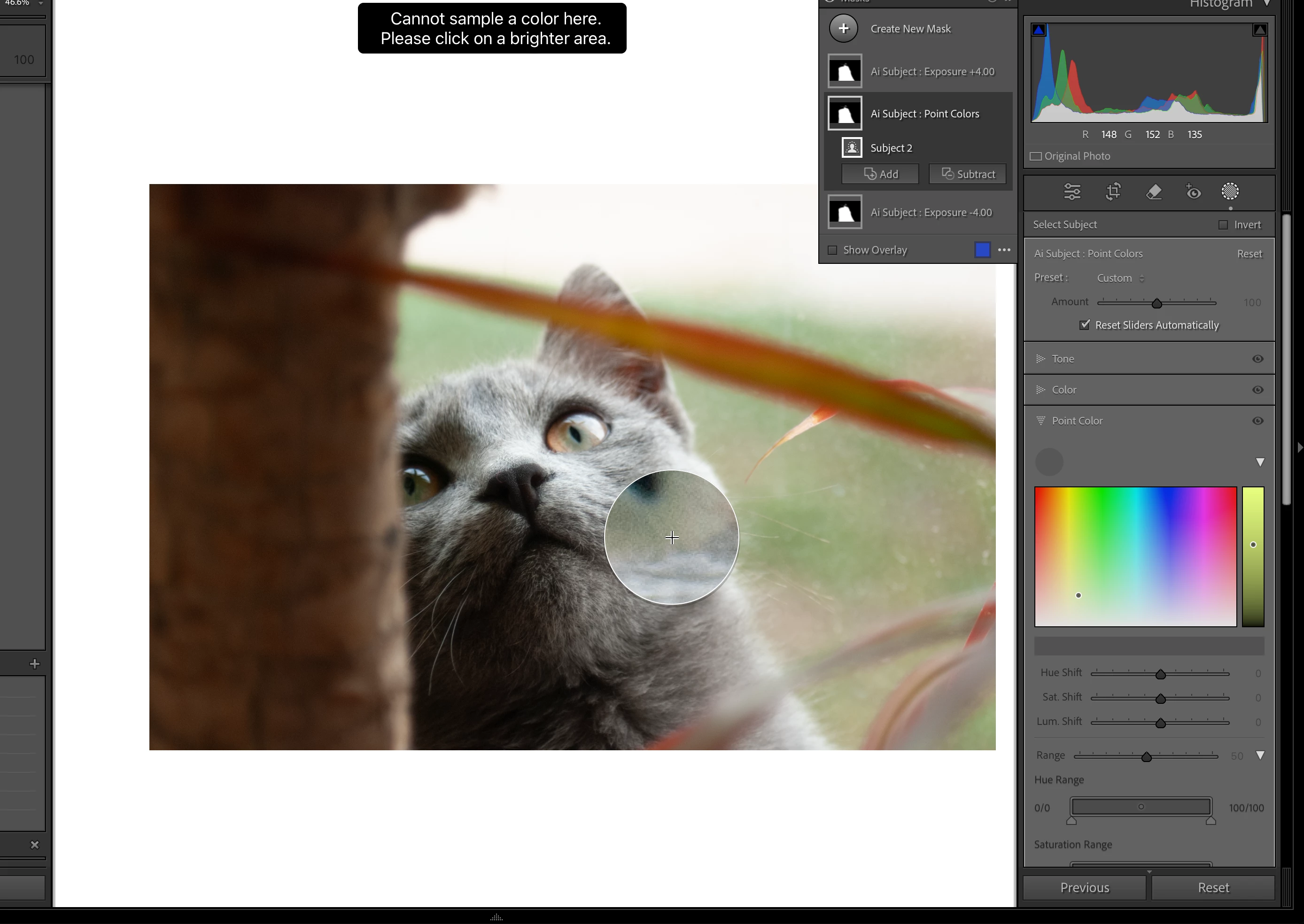Select the Red Eye correction icon

point(1193,192)
